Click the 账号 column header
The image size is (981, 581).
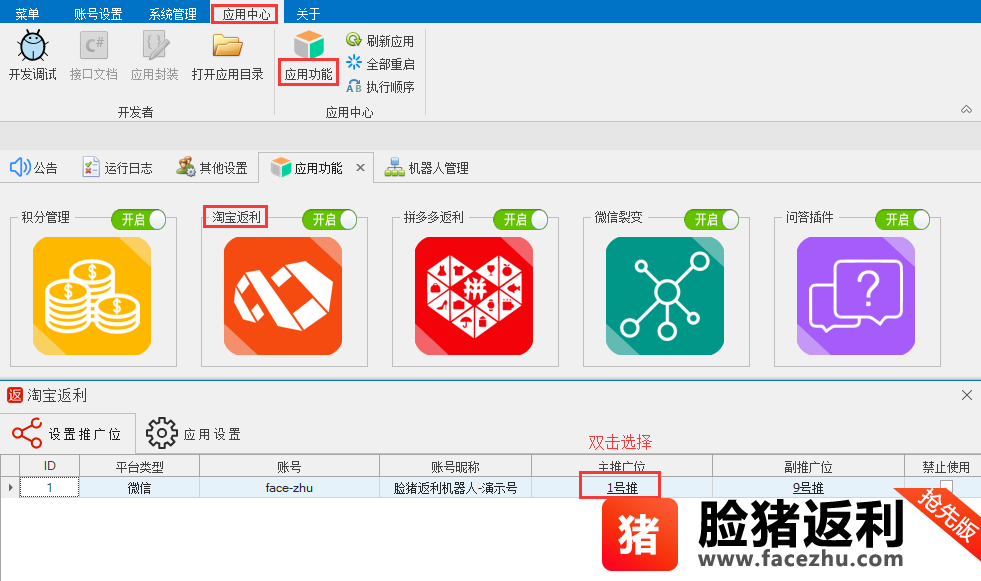(289, 467)
